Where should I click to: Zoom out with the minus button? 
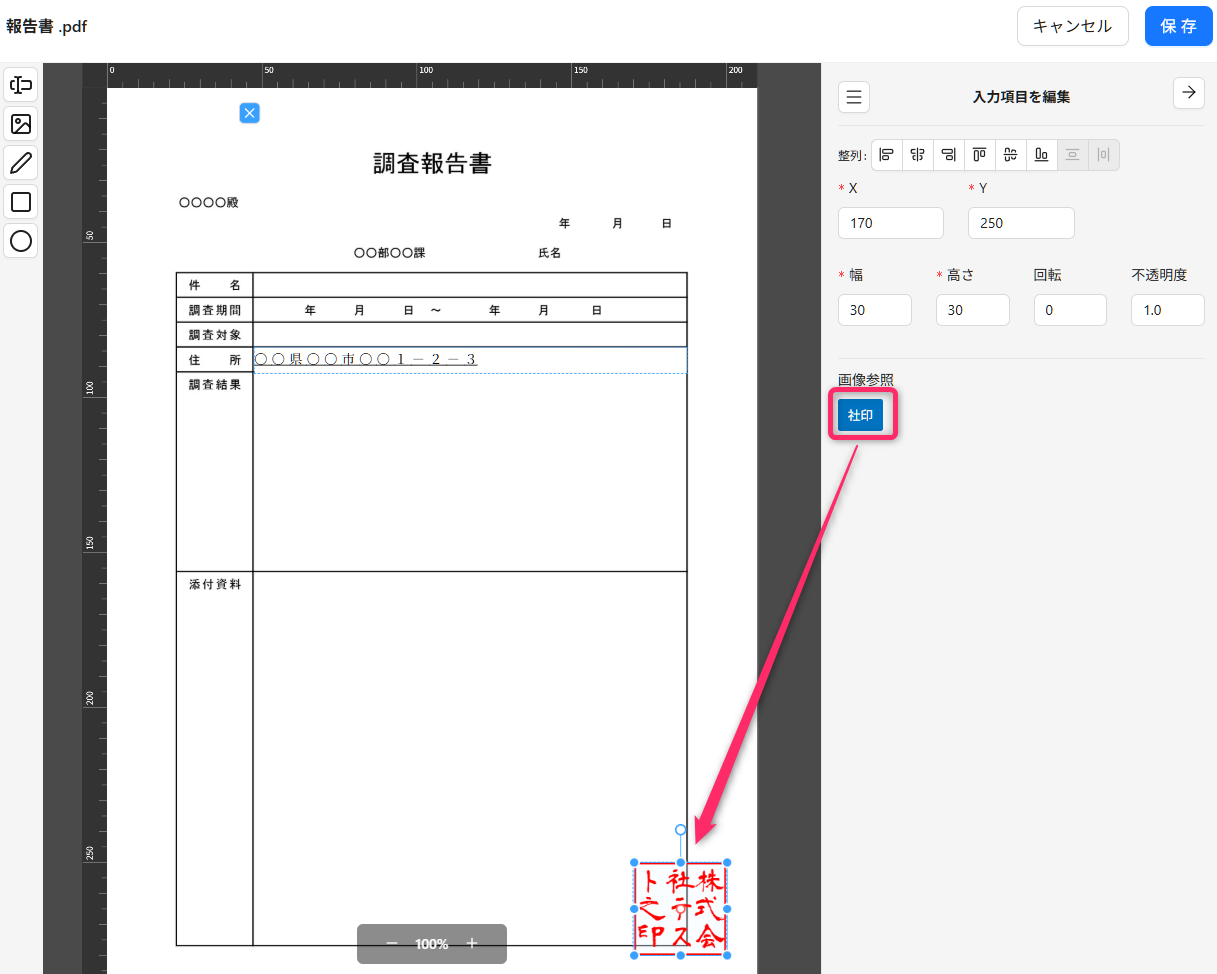tap(392, 944)
